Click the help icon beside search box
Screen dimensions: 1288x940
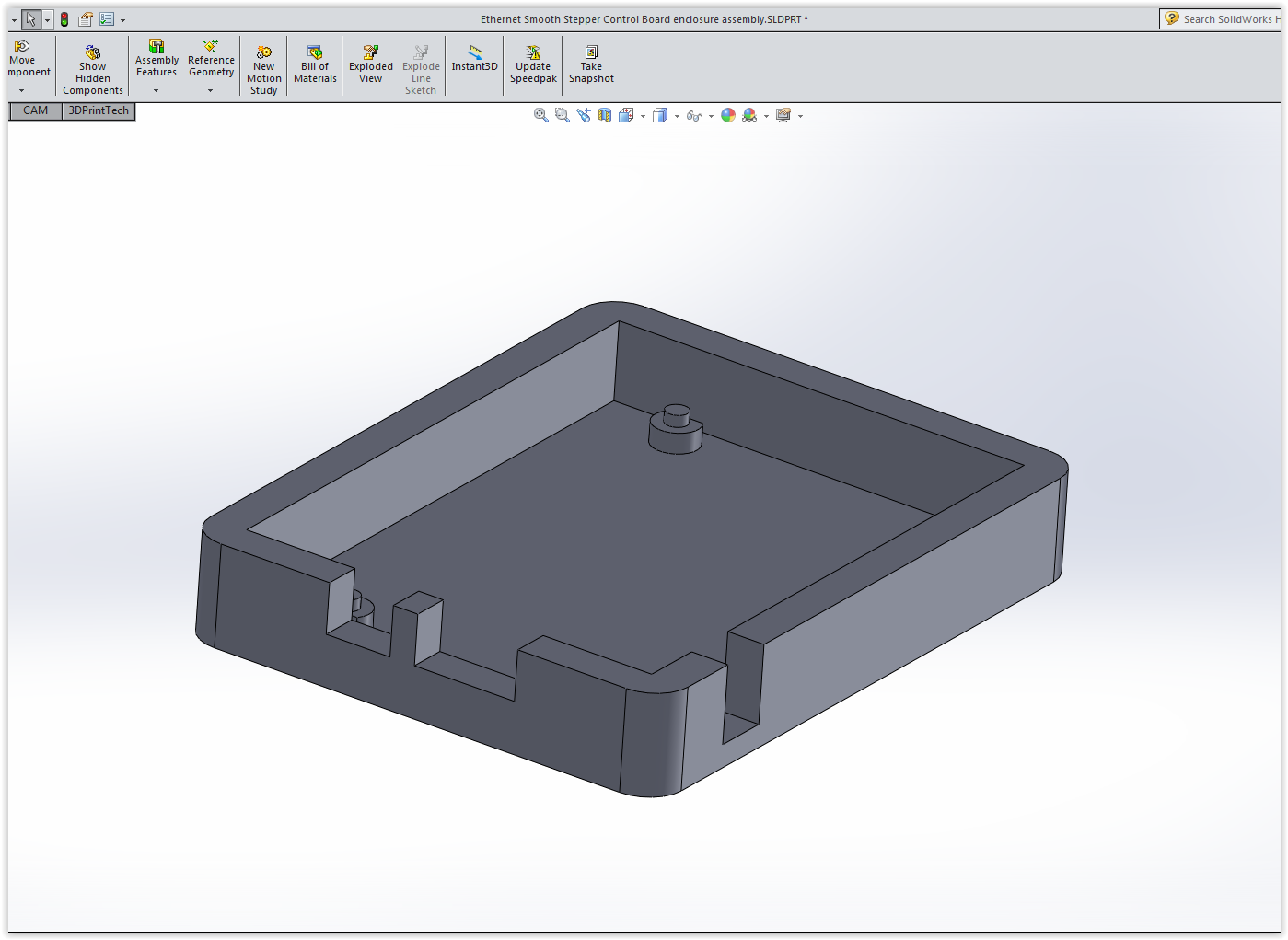click(x=1171, y=18)
